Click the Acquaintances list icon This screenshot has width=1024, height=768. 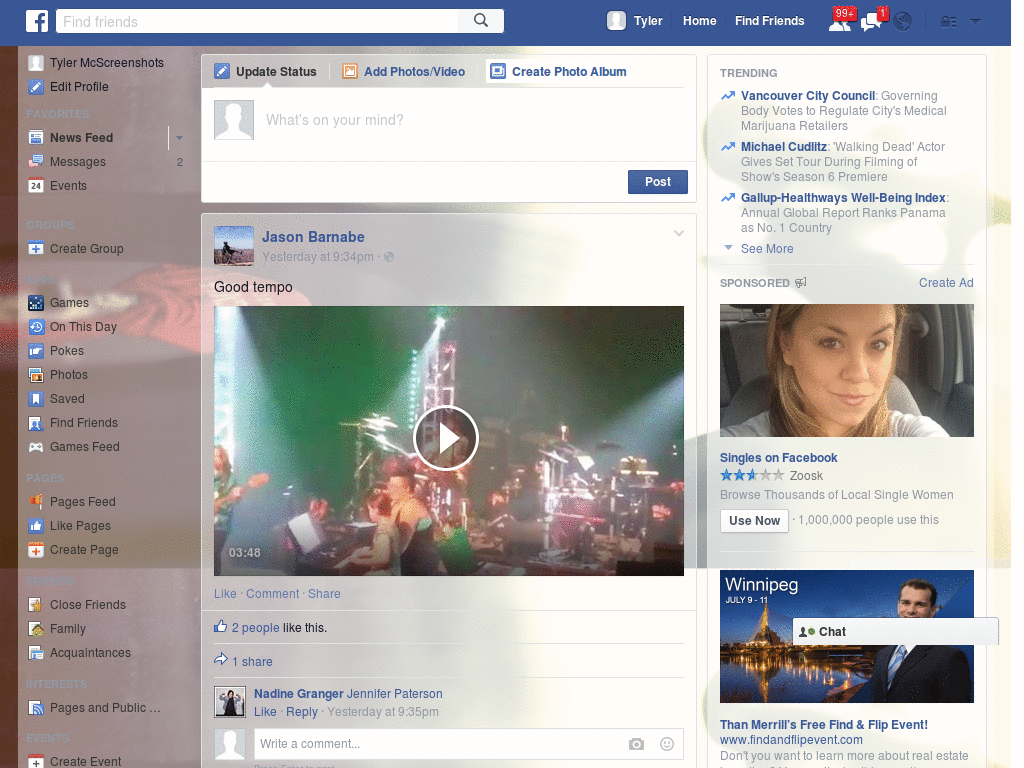pyautogui.click(x=36, y=653)
